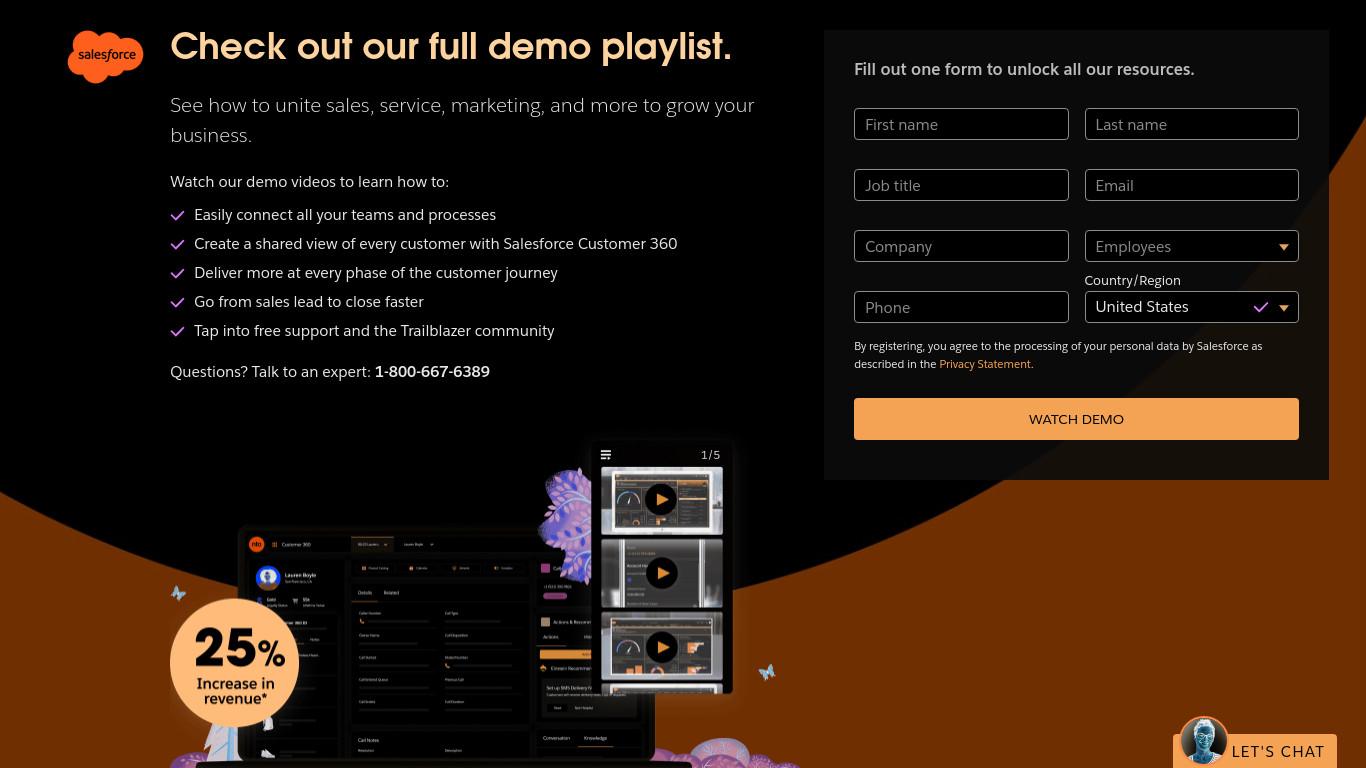This screenshot has height=768, width=1366.
Task: Click 'Deliver more at every phase' bullet text
Action: pyautogui.click(x=376, y=273)
